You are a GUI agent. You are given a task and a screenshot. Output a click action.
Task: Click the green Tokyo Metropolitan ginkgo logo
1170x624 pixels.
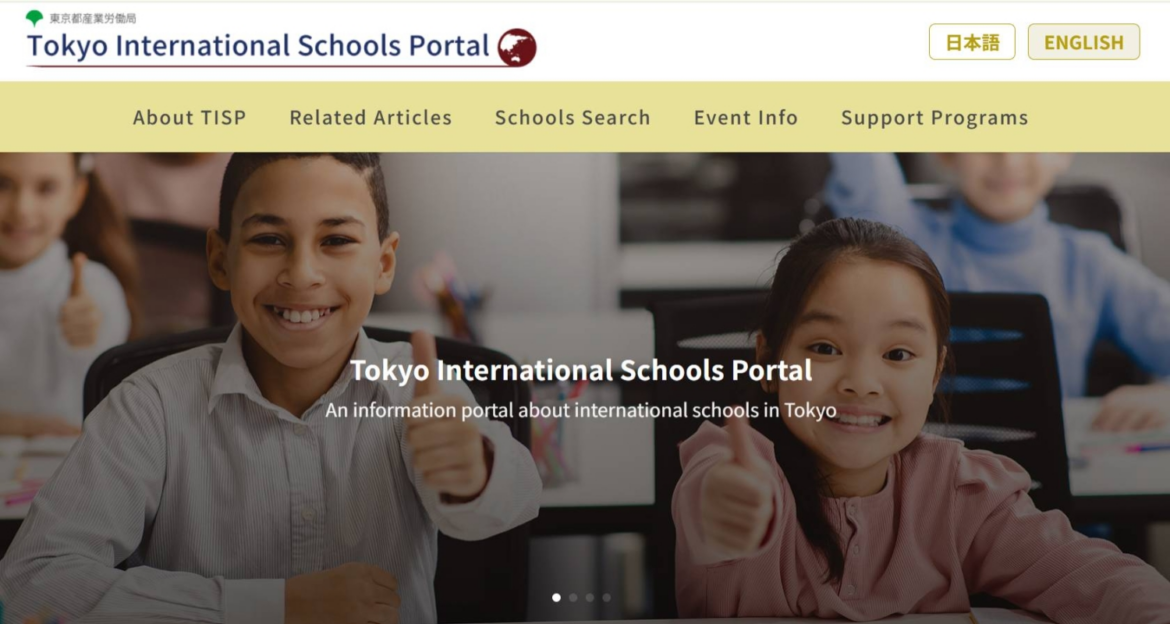[x=35, y=18]
